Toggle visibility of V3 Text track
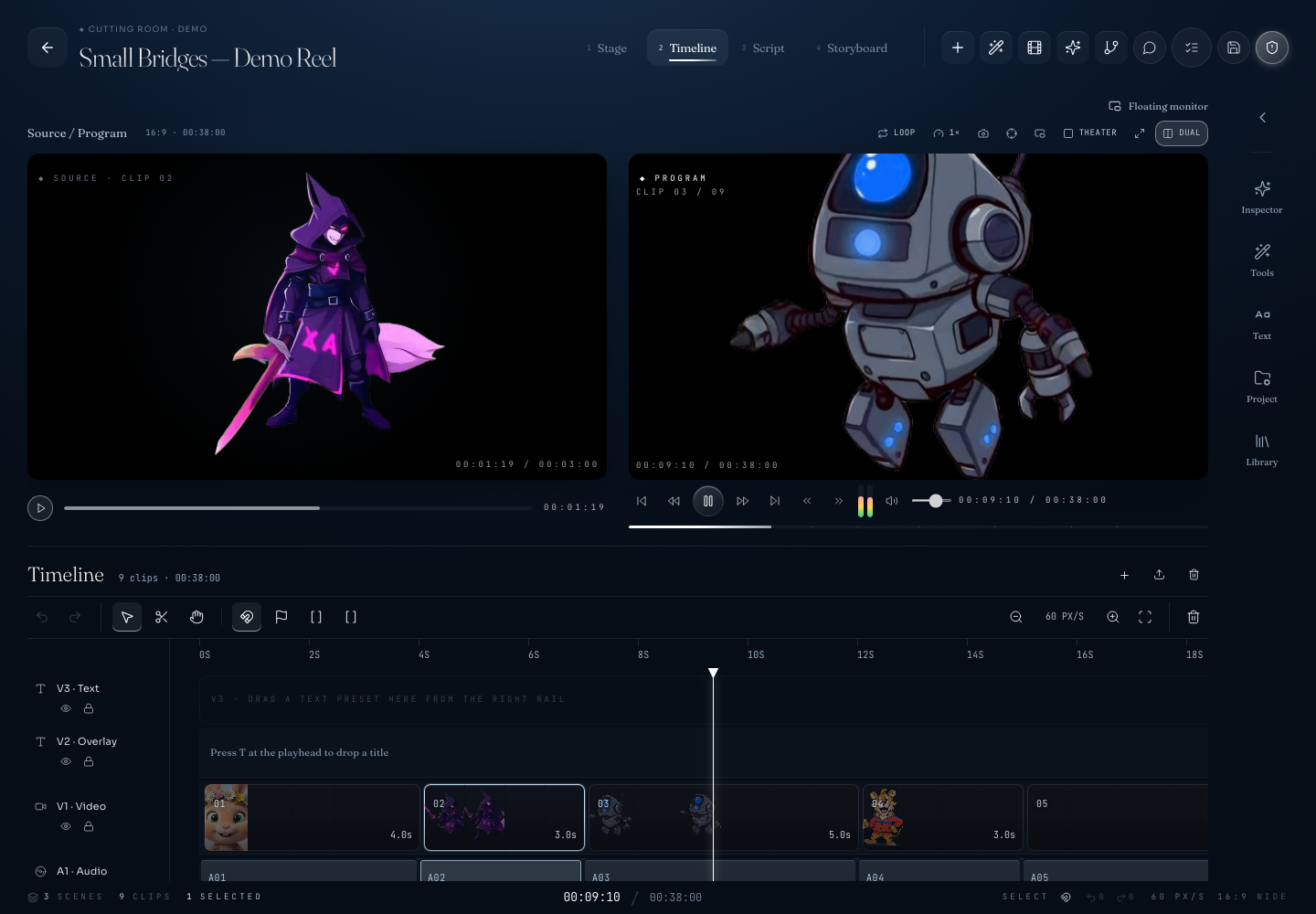 coord(66,709)
